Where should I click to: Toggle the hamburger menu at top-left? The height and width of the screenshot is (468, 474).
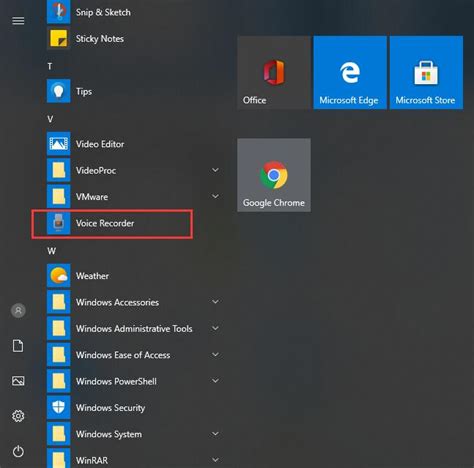click(18, 21)
